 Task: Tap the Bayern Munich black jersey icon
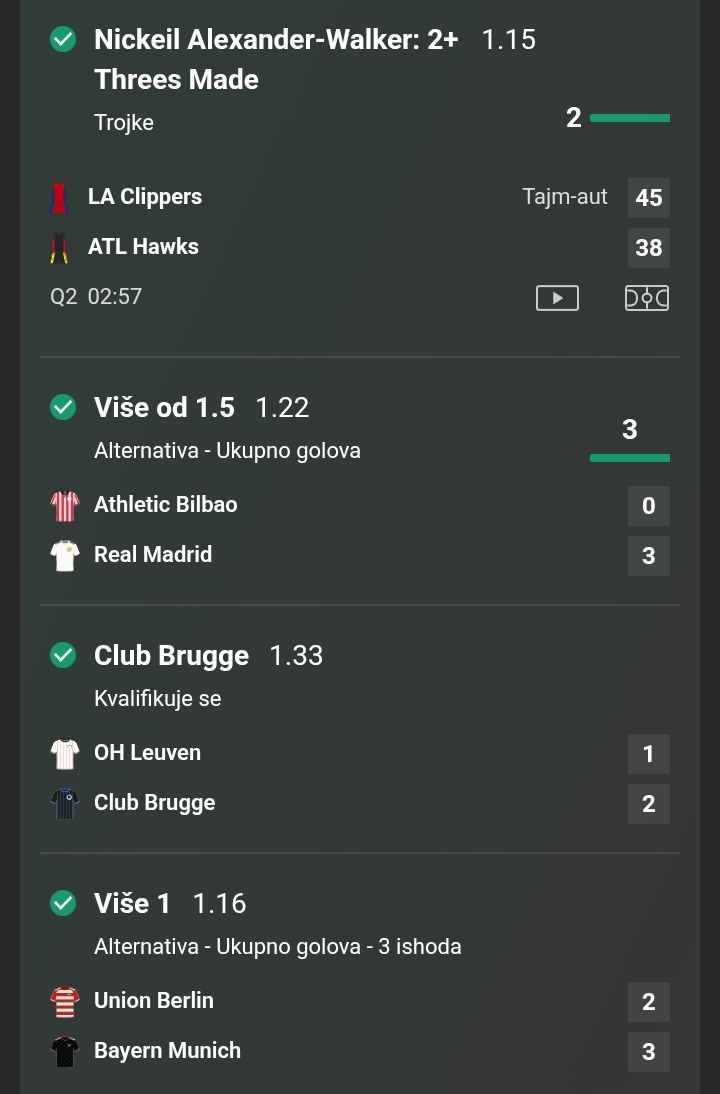(x=65, y=1051)
